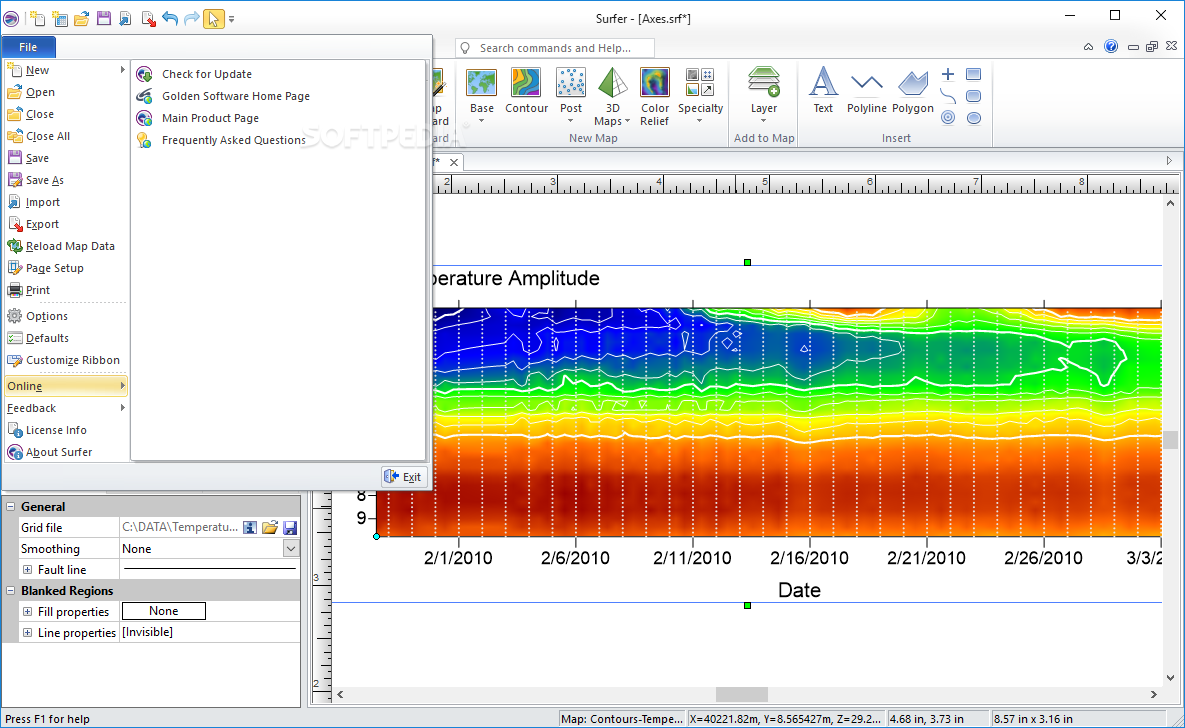Redo the last undone action

click(192, 19)
